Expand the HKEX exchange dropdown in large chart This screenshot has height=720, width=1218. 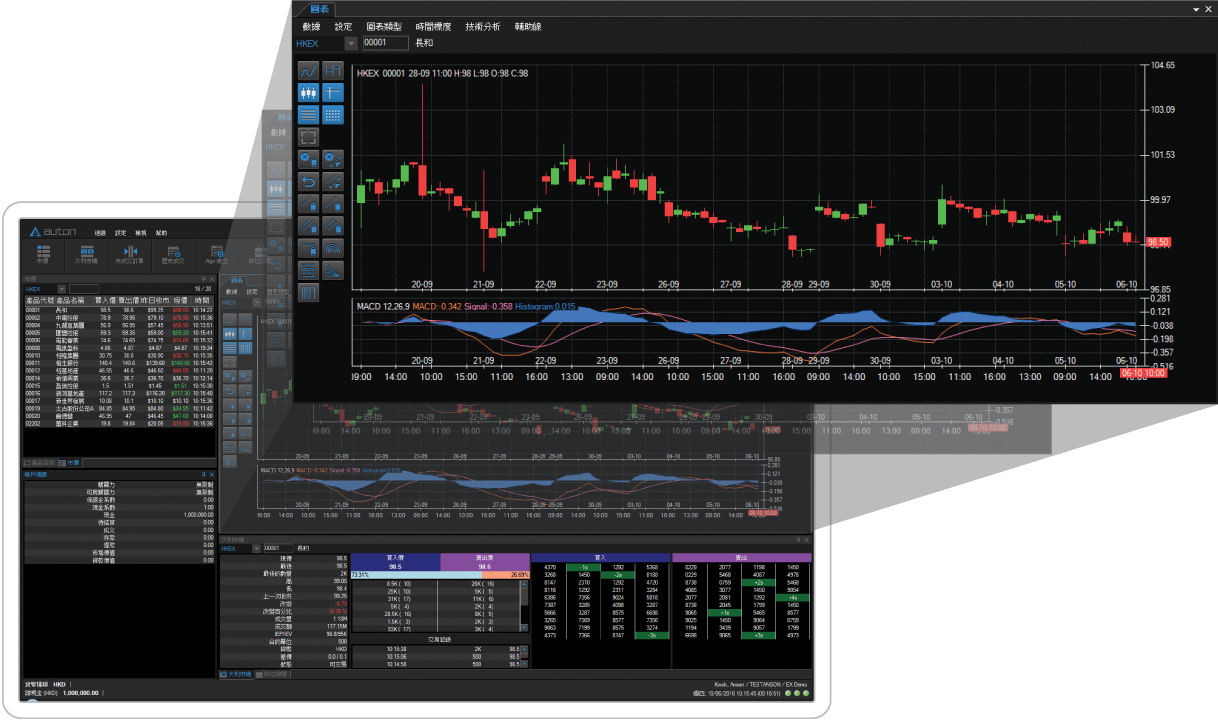pos(351,44)
